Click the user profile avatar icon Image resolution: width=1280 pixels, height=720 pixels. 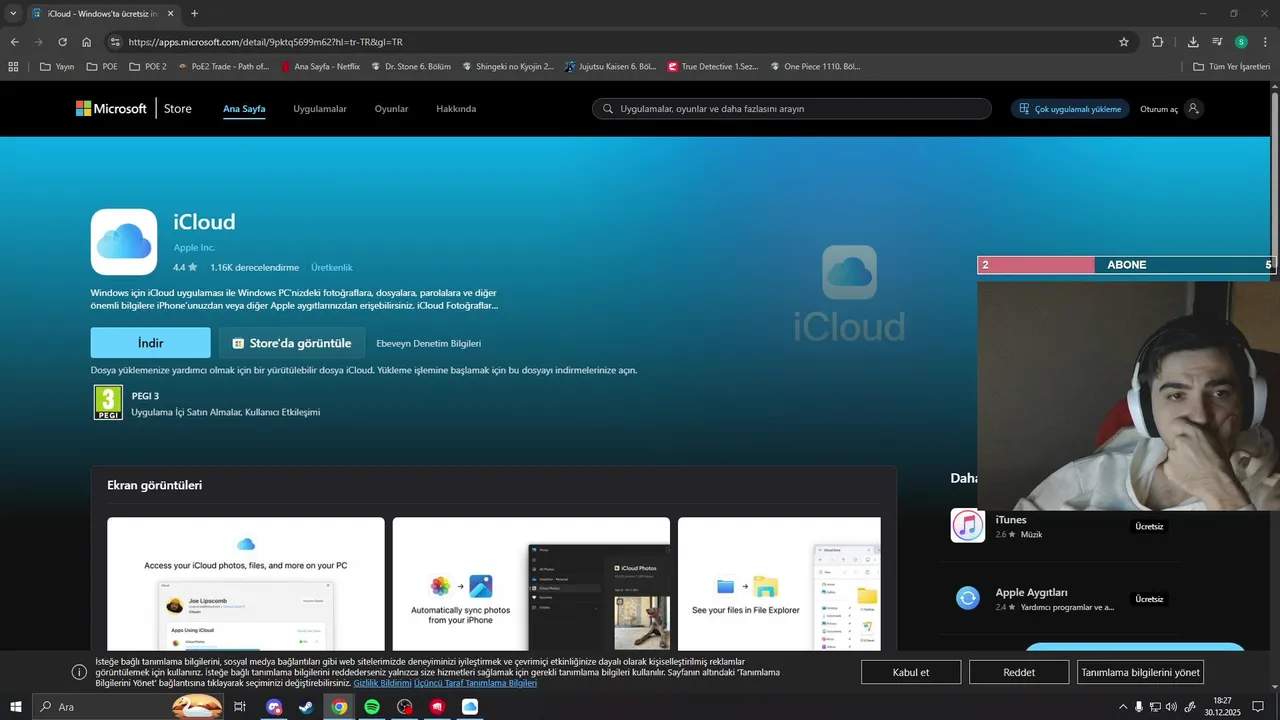click(x=1193, y=109)
